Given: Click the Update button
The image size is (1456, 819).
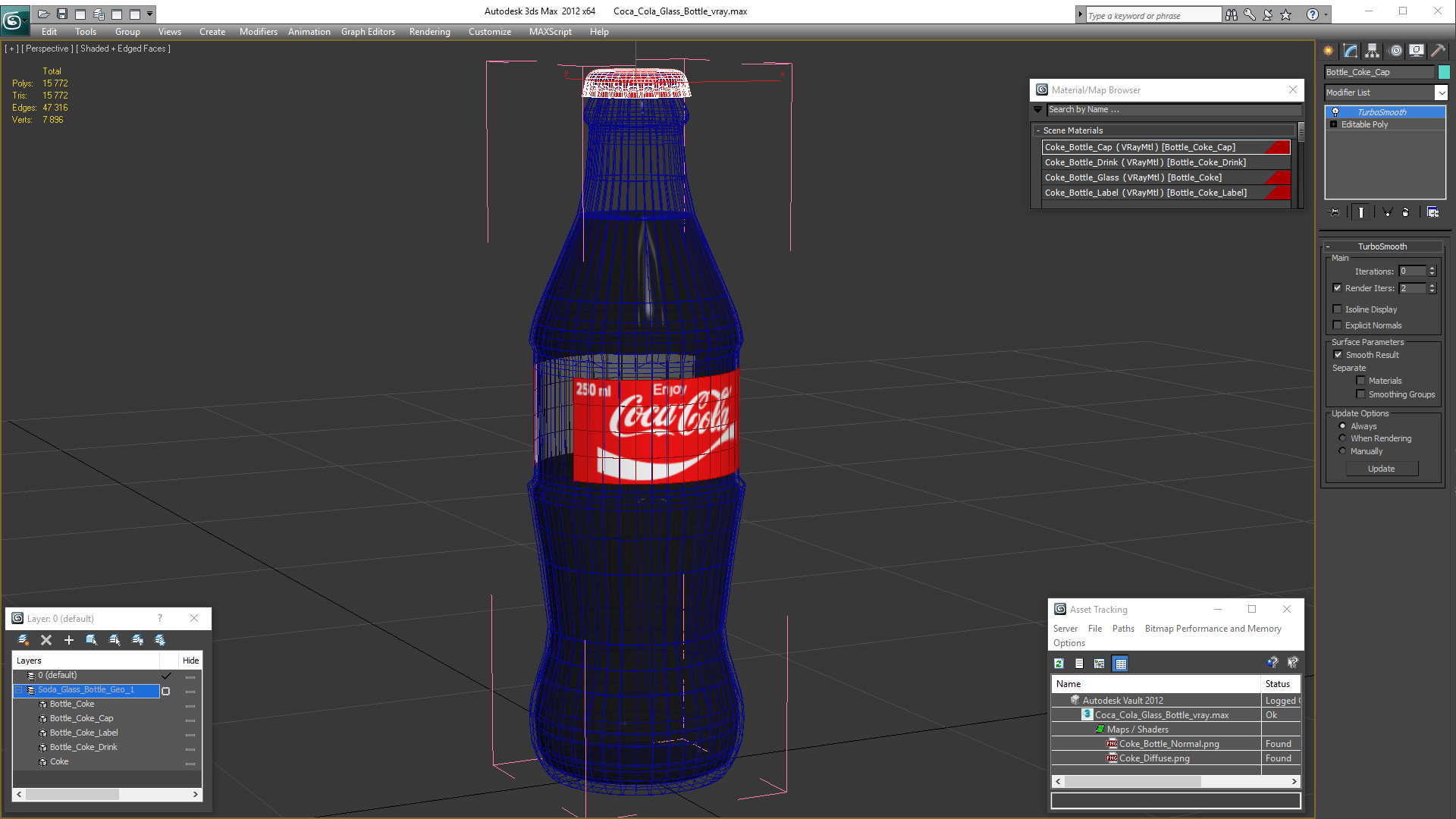Looking at the screenshot, I should [x=1381, y=469].
